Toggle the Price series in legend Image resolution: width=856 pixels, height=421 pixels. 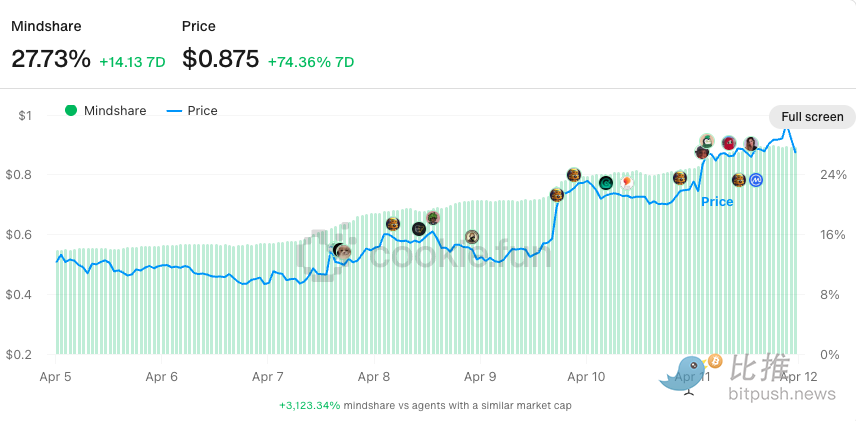point(202,110)
